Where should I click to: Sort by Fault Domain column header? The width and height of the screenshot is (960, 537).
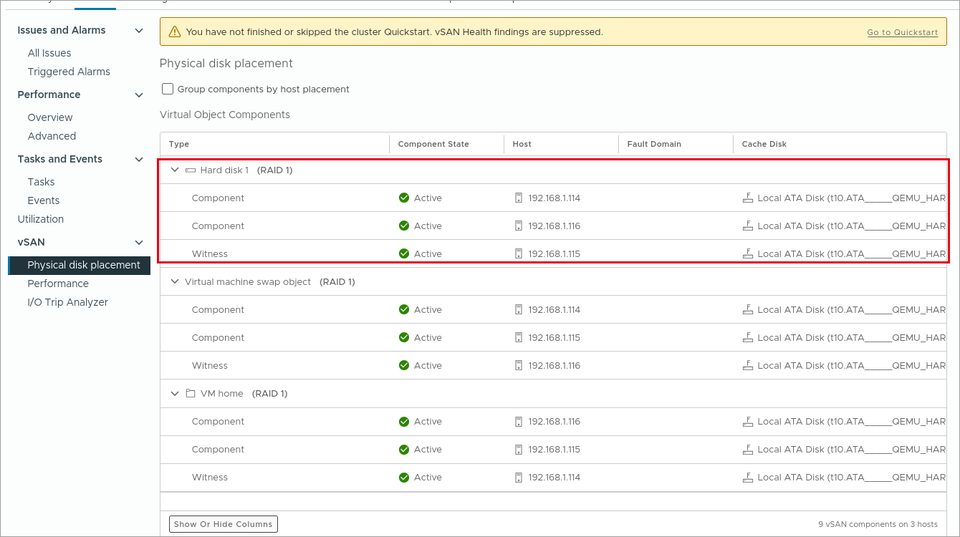[654, 144]
